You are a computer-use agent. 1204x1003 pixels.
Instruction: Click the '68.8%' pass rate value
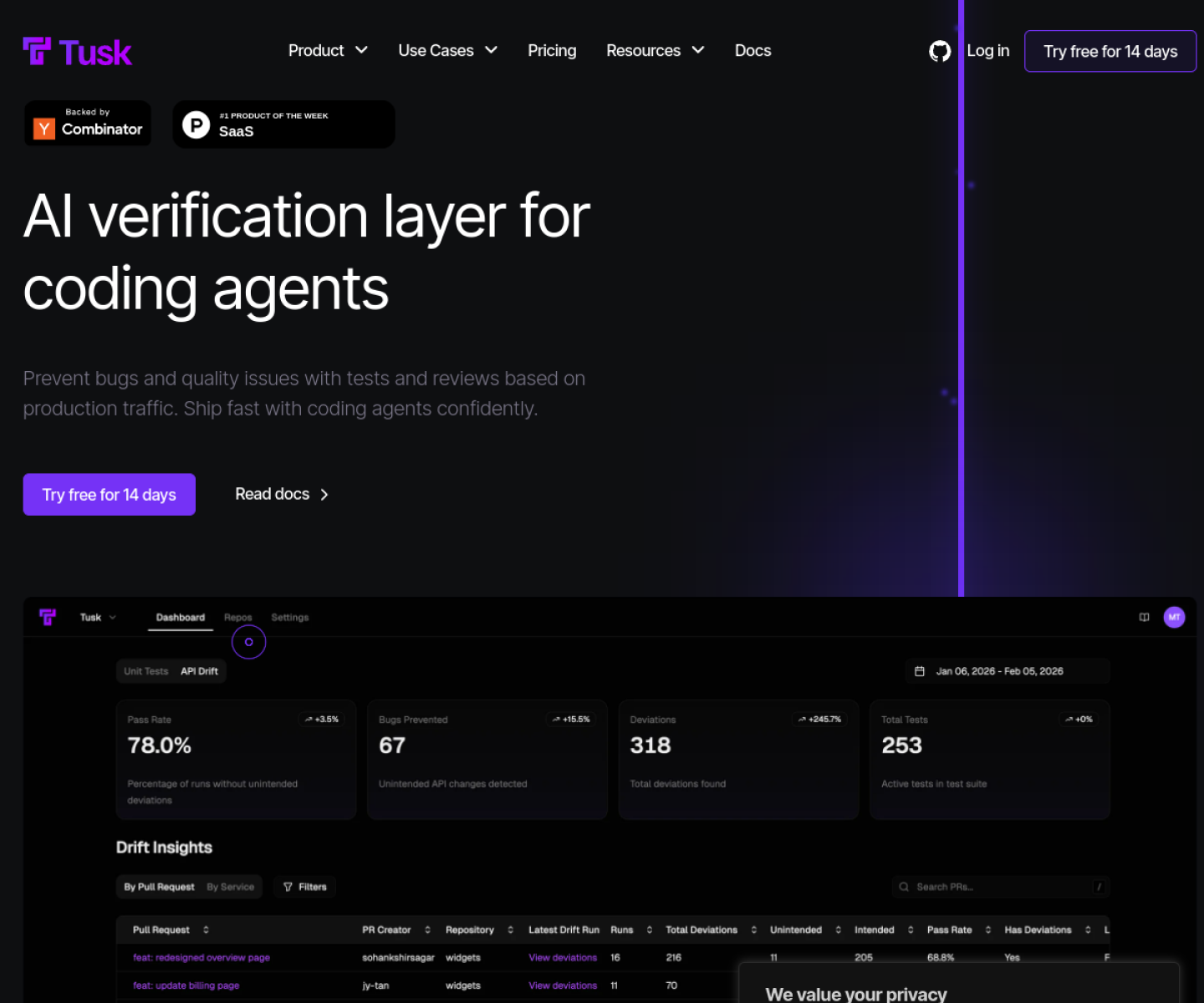[941, 958]
